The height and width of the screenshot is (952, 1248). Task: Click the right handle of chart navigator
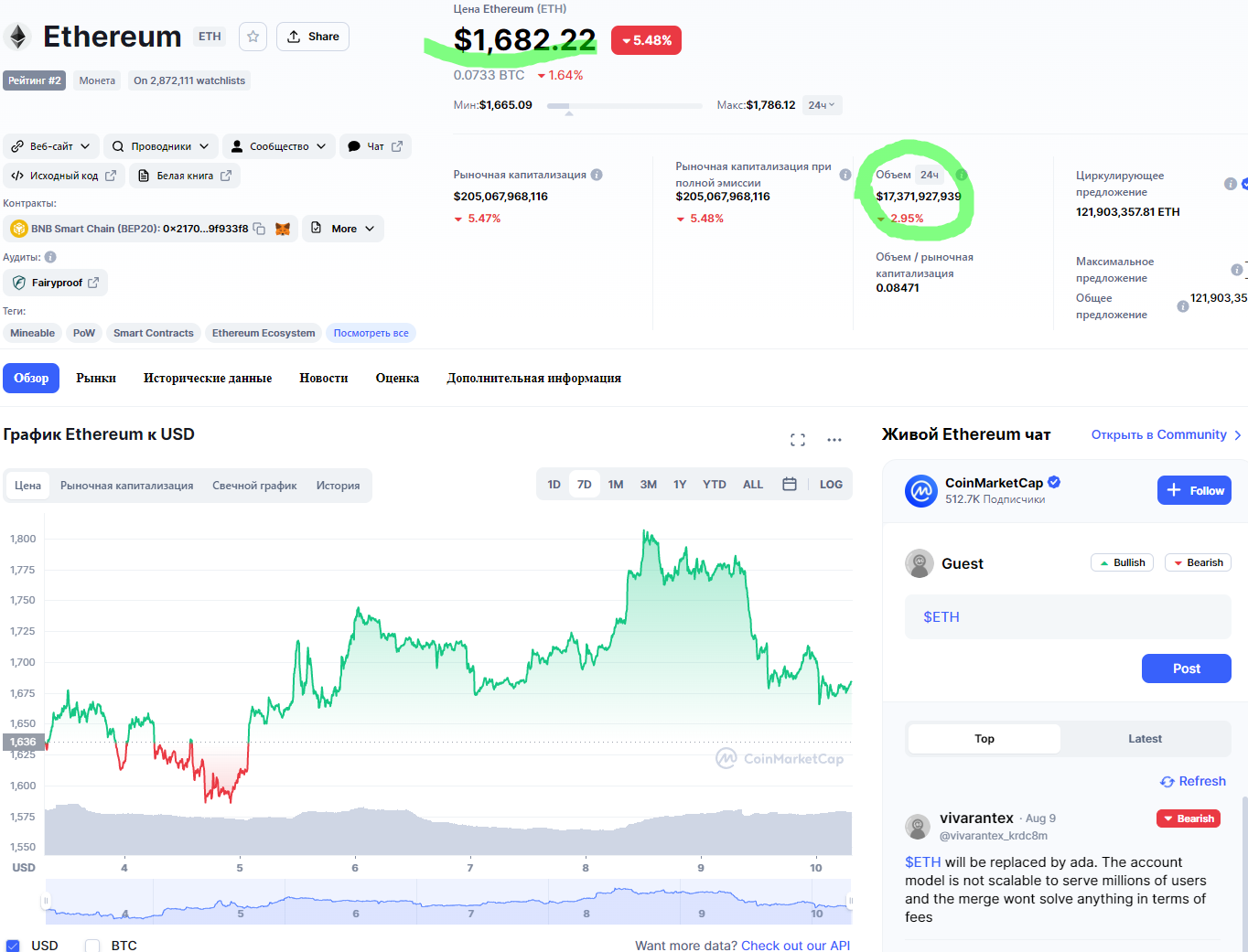tap(851, 901)
